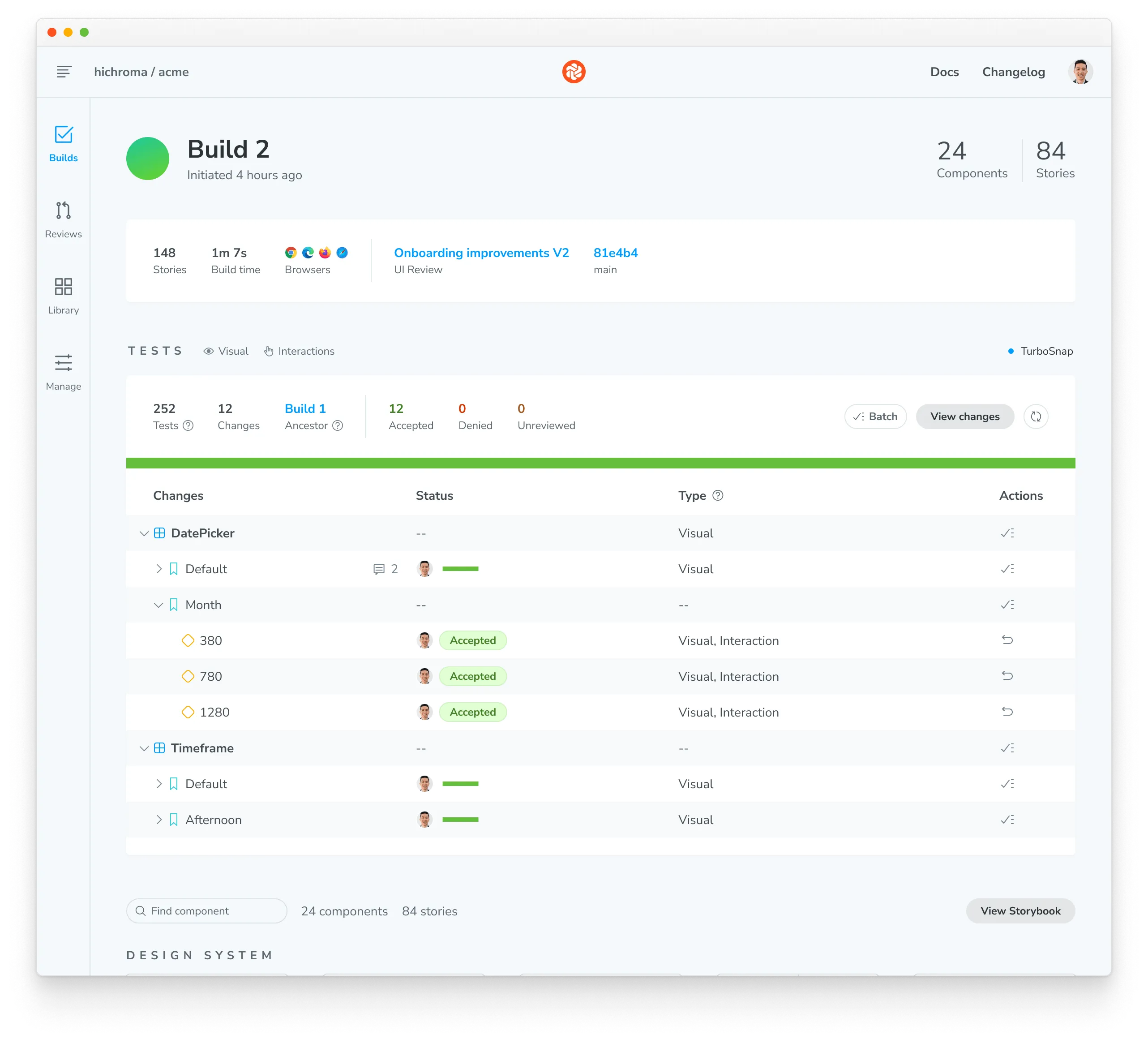Viewport: 1148px width, 1039px height.
Task: Open the Changelog page
Action: [x=1013, y=72]
